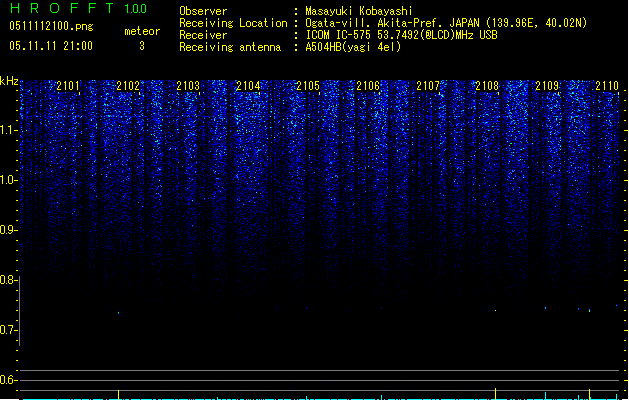Click the 2103 time marker
The width and height of the screenshot is (629, 400).
[x=188, y=86]
